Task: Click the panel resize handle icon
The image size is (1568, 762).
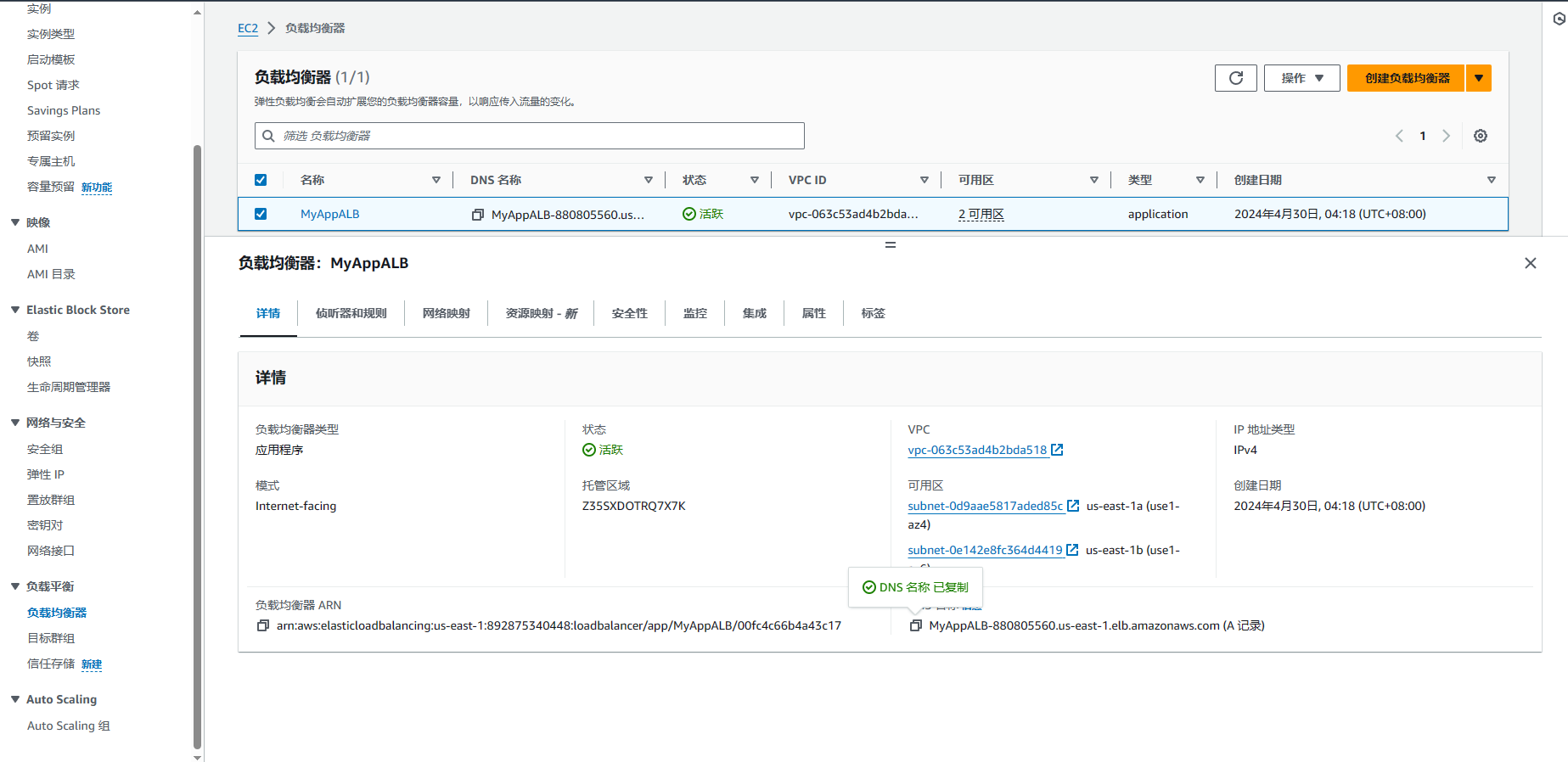Action: click(x=891, y=244)
